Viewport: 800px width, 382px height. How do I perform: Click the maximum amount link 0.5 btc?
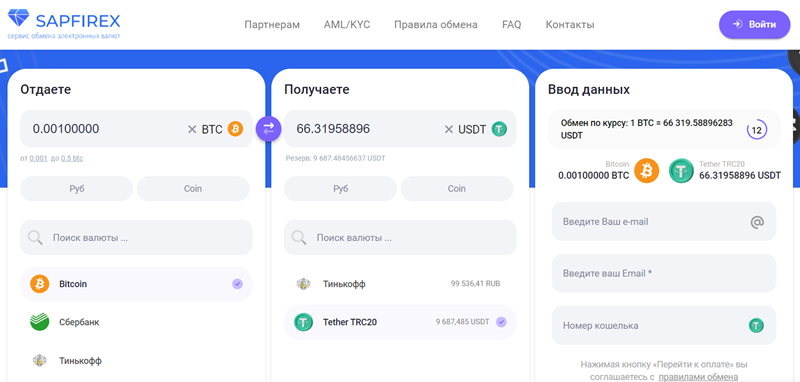[x=72, y=158]
